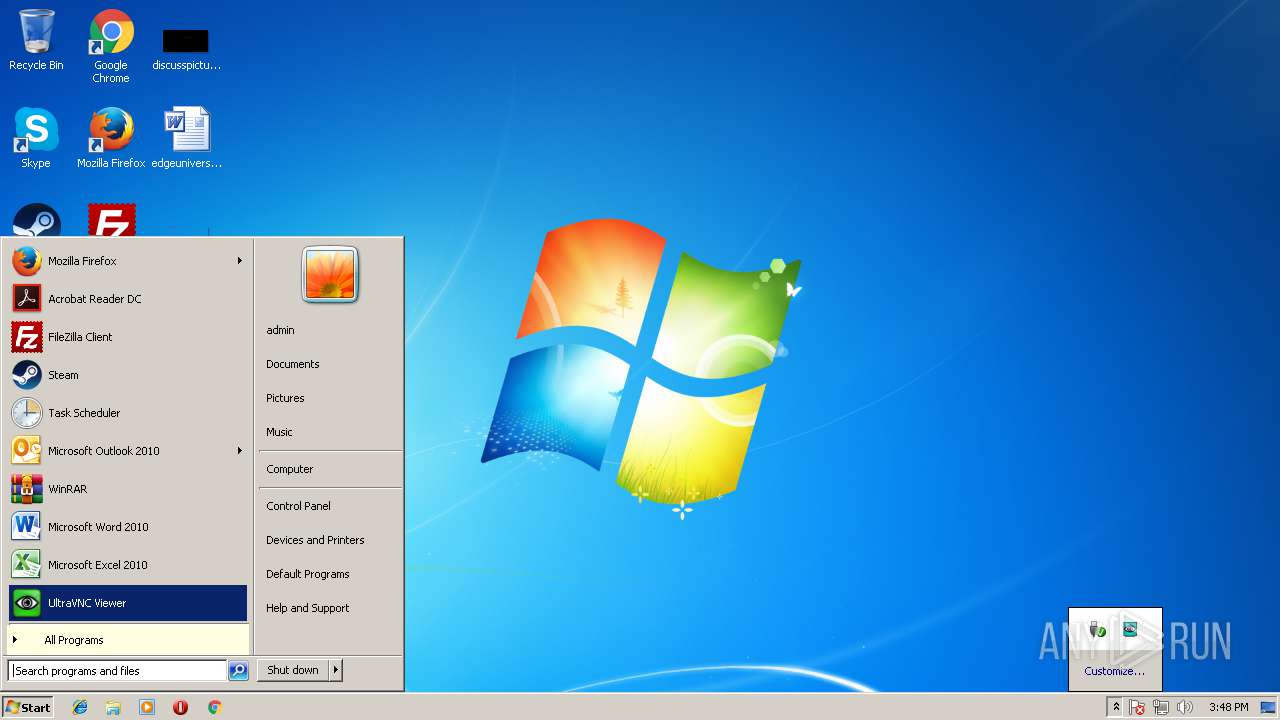Click the Search programs and files box
The height and width of the screenshot is (720, 1280).
pos(117,671)
